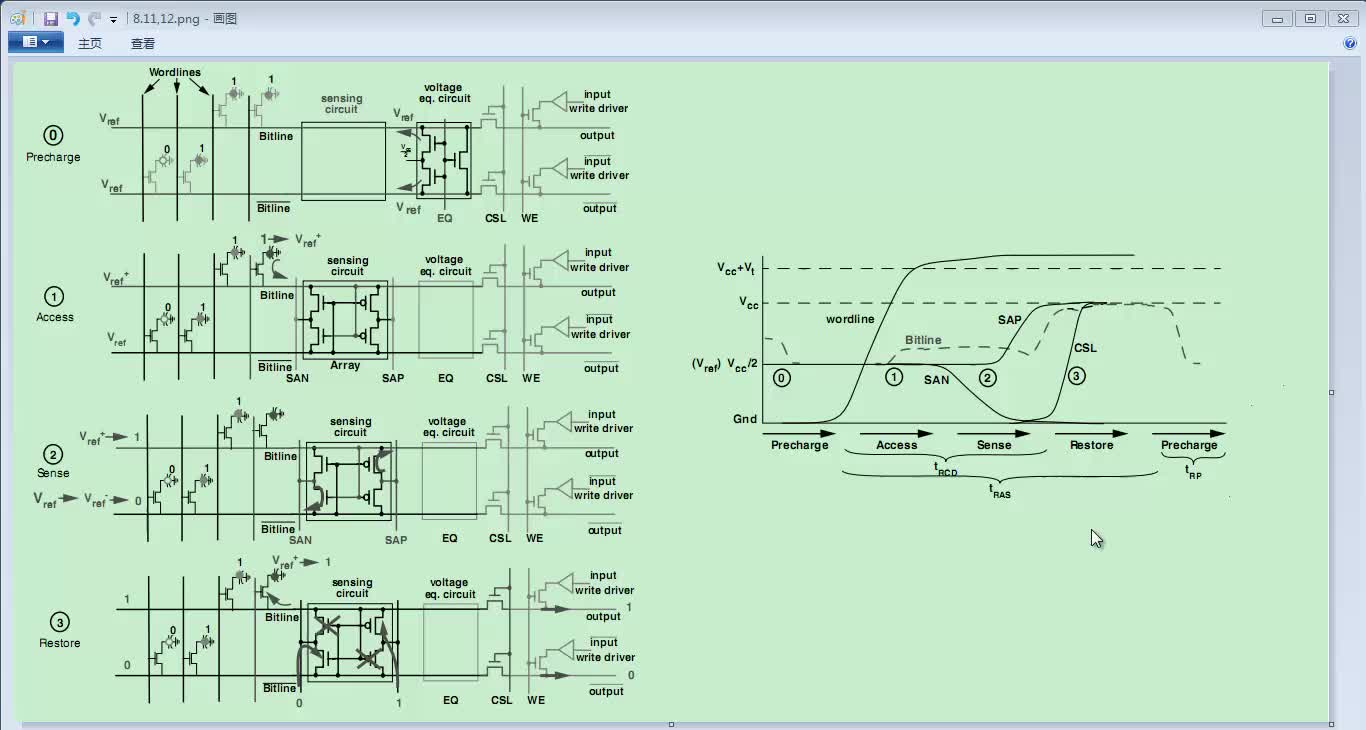This screenshot has width=1366, height=730.
Task: Click the lowercase 'wordline' curve label
Action: pos(850,319)
